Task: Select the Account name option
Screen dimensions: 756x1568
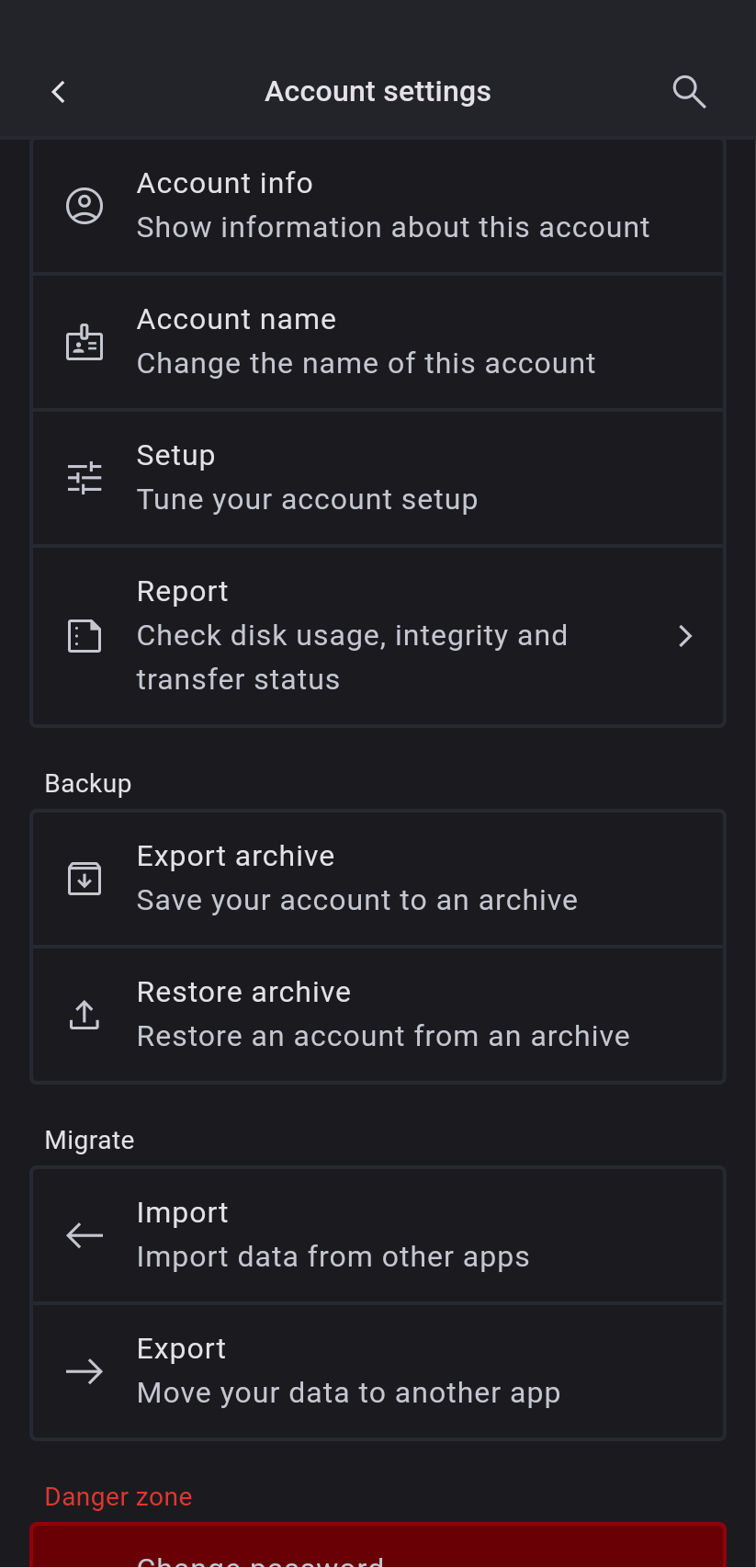Action: coord(366,342)
